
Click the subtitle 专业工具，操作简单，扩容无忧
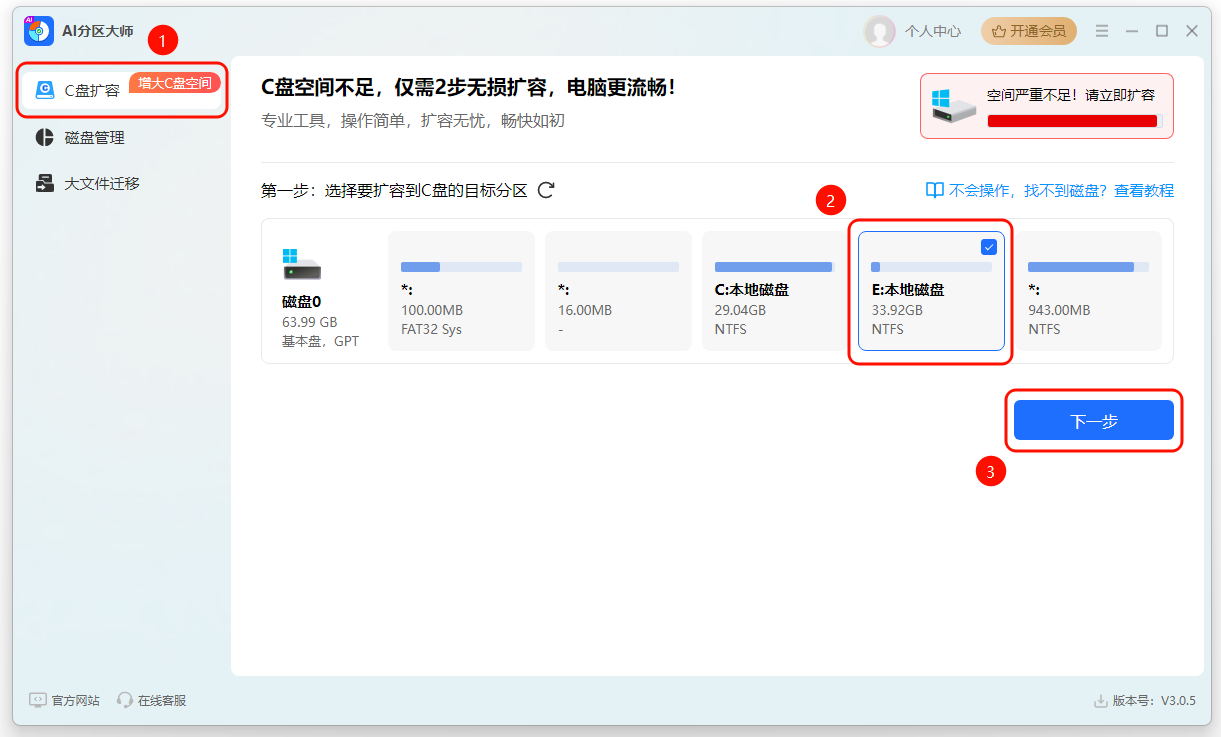point(413,121)
